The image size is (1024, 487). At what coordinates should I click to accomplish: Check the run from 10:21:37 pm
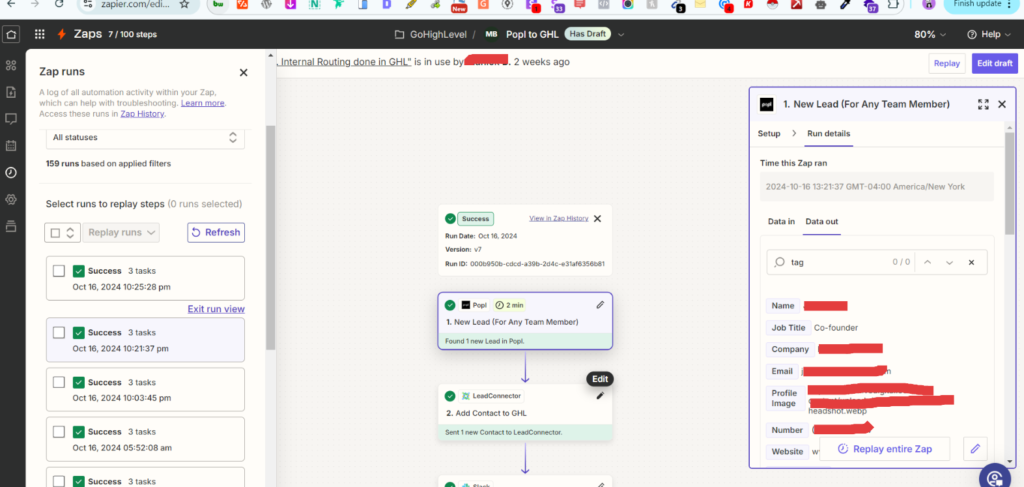click(x=59, y=332)
